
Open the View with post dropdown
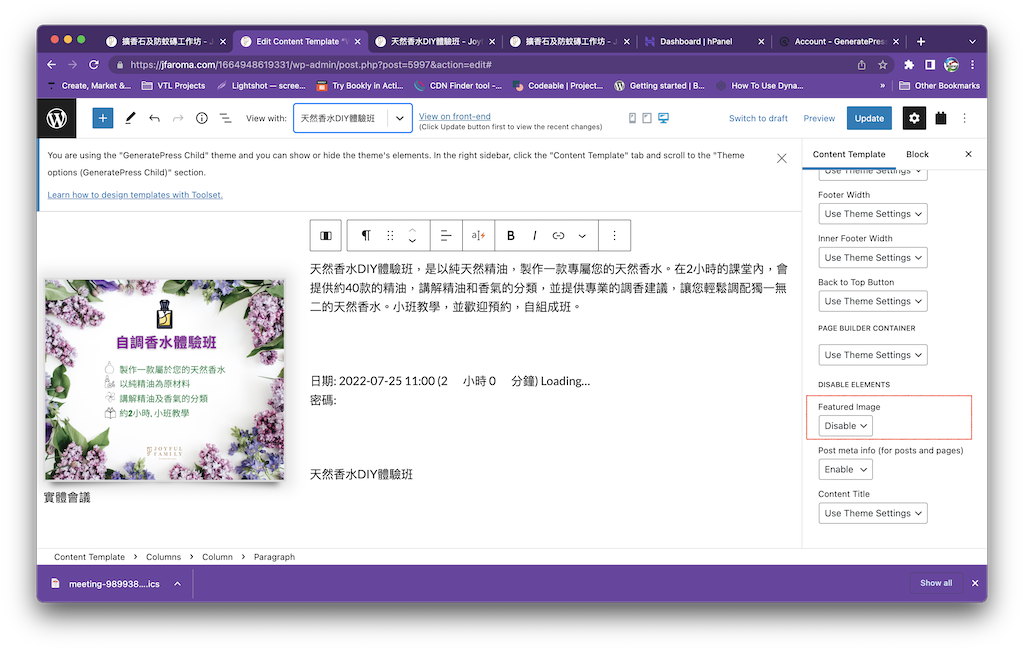(x=353, y=118)
